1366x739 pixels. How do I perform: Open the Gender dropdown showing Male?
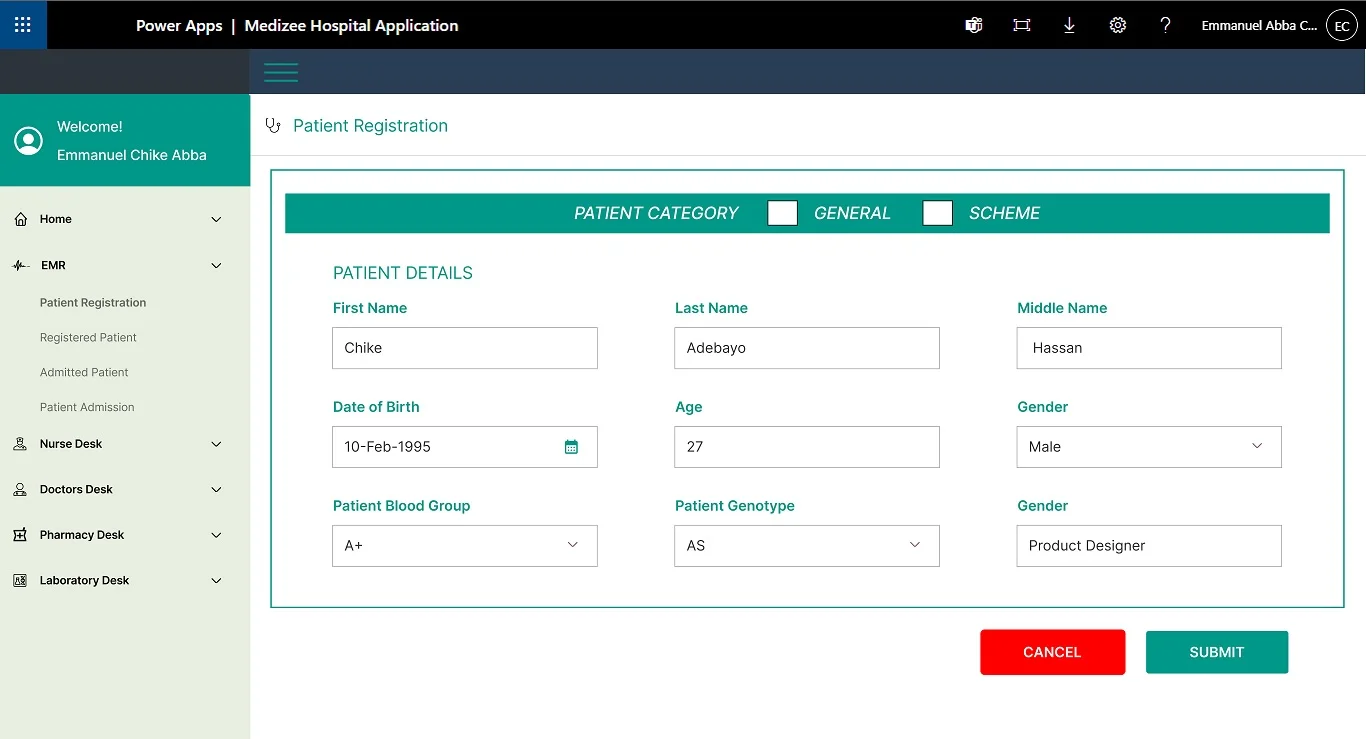point(1148,447)
